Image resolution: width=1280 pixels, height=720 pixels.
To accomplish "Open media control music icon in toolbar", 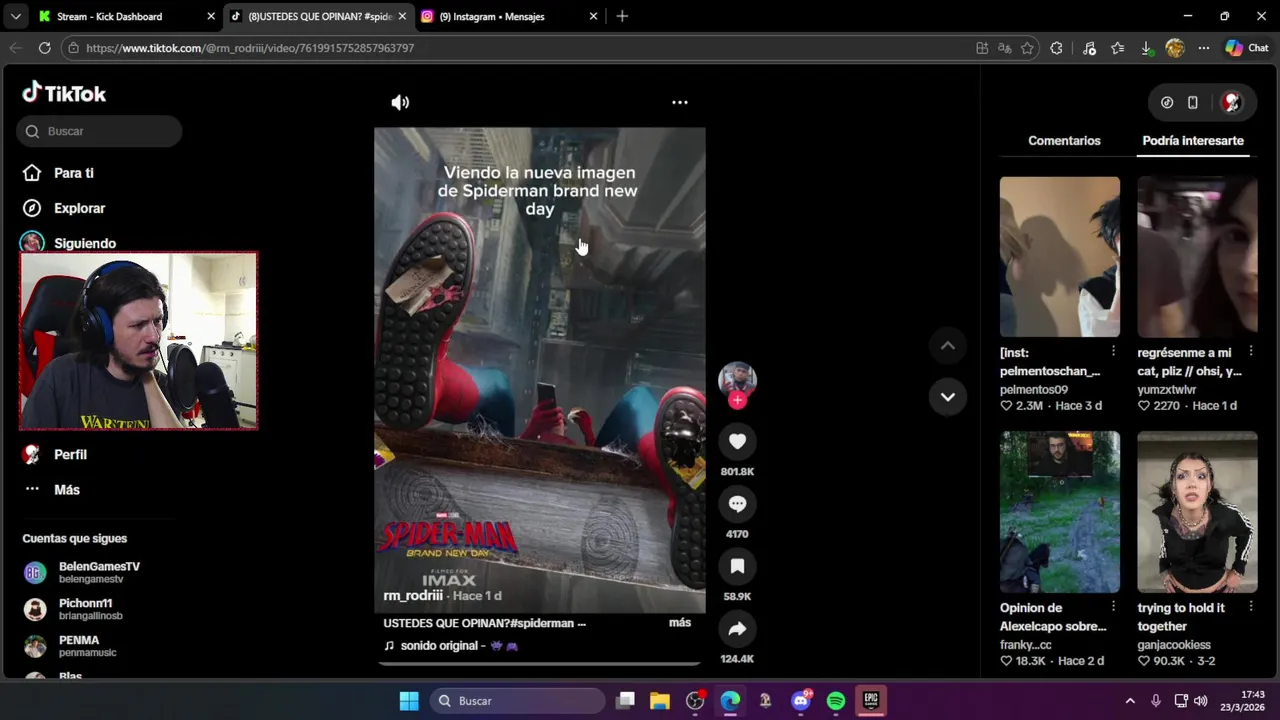I will click(1090, 48).
